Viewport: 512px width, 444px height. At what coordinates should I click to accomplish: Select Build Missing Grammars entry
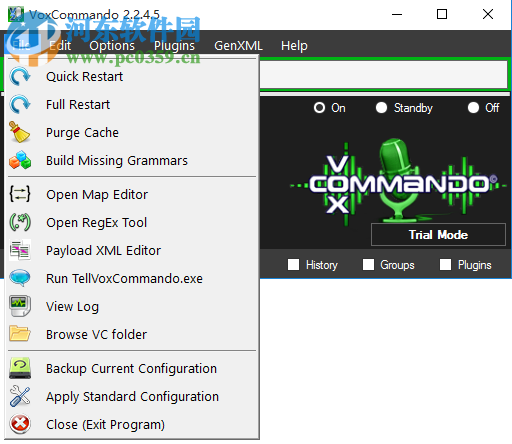132,160
